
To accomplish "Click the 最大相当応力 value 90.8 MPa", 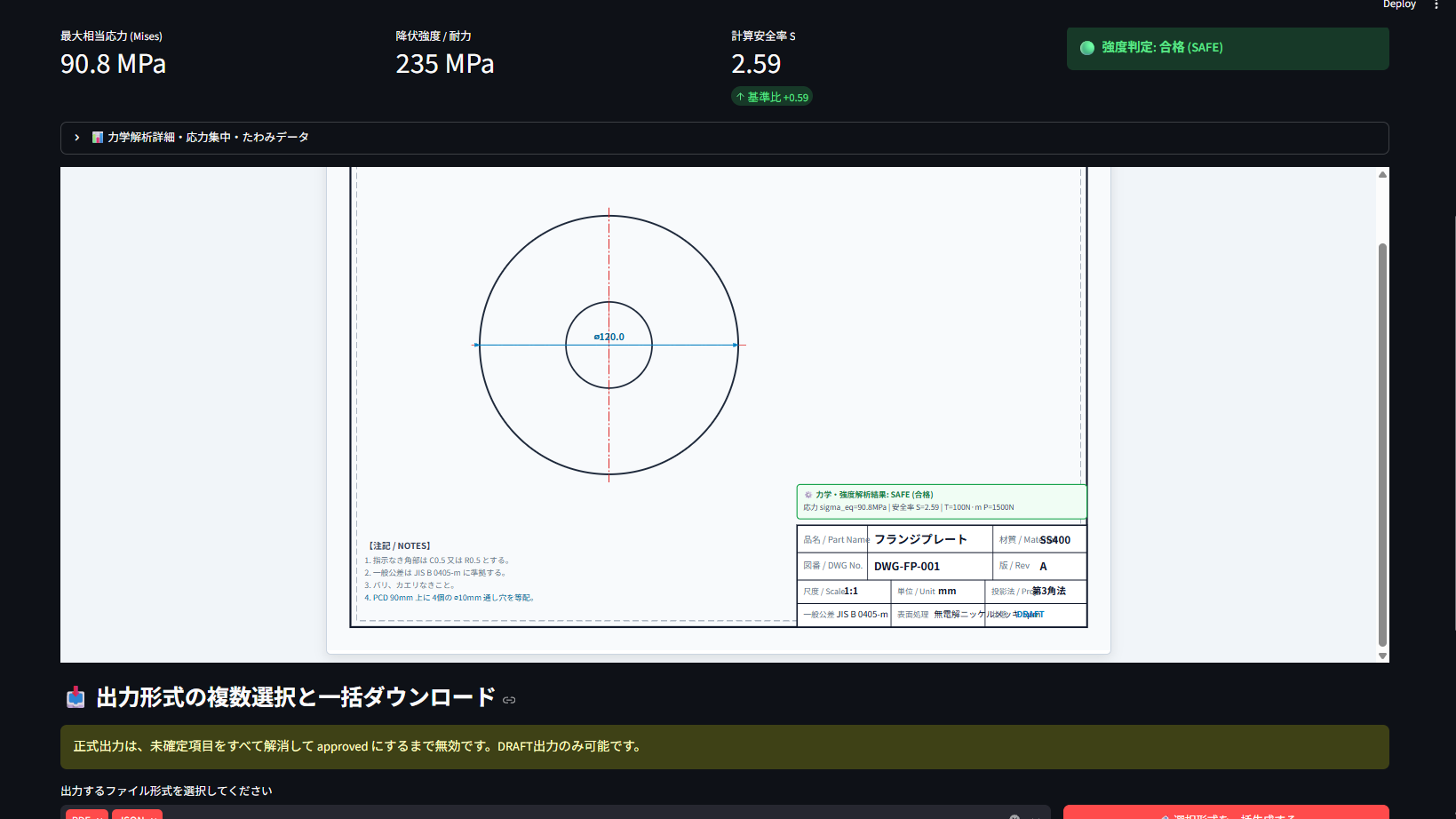I will pyautogui.click(x=113, y=64).
